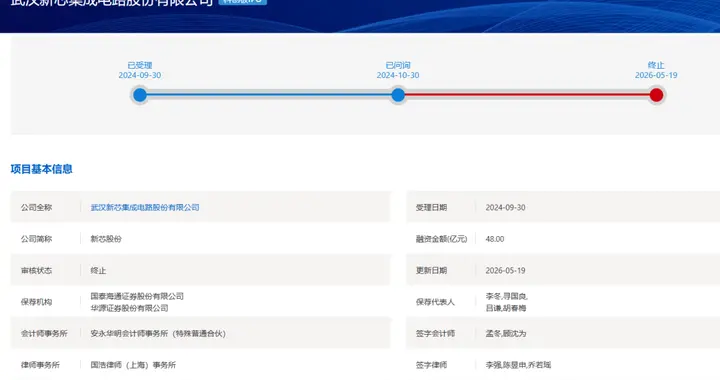
Task: Click the 审核状态 field label
Action: (36, 271)
